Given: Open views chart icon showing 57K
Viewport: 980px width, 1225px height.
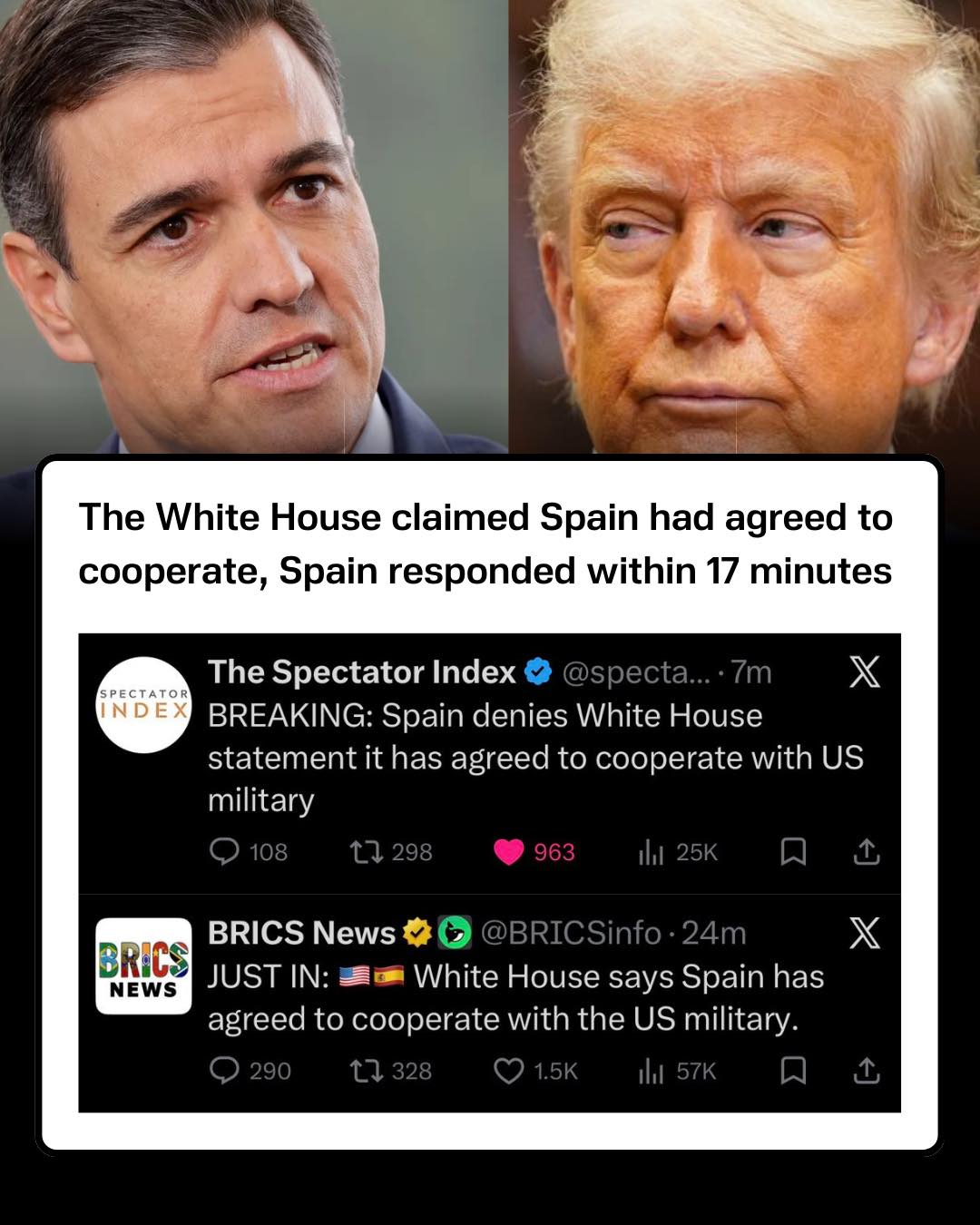Looking at the screenshot, I should pos(651,1071).
